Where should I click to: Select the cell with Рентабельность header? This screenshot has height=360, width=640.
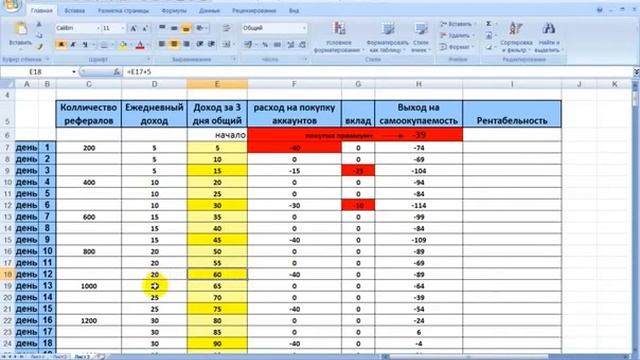coord(512,114)
